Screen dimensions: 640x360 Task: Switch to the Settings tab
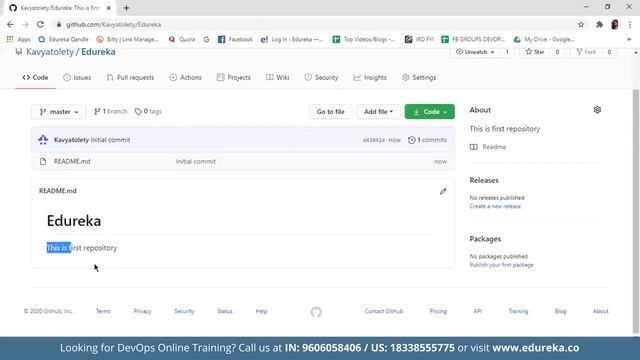click(419, 77)
